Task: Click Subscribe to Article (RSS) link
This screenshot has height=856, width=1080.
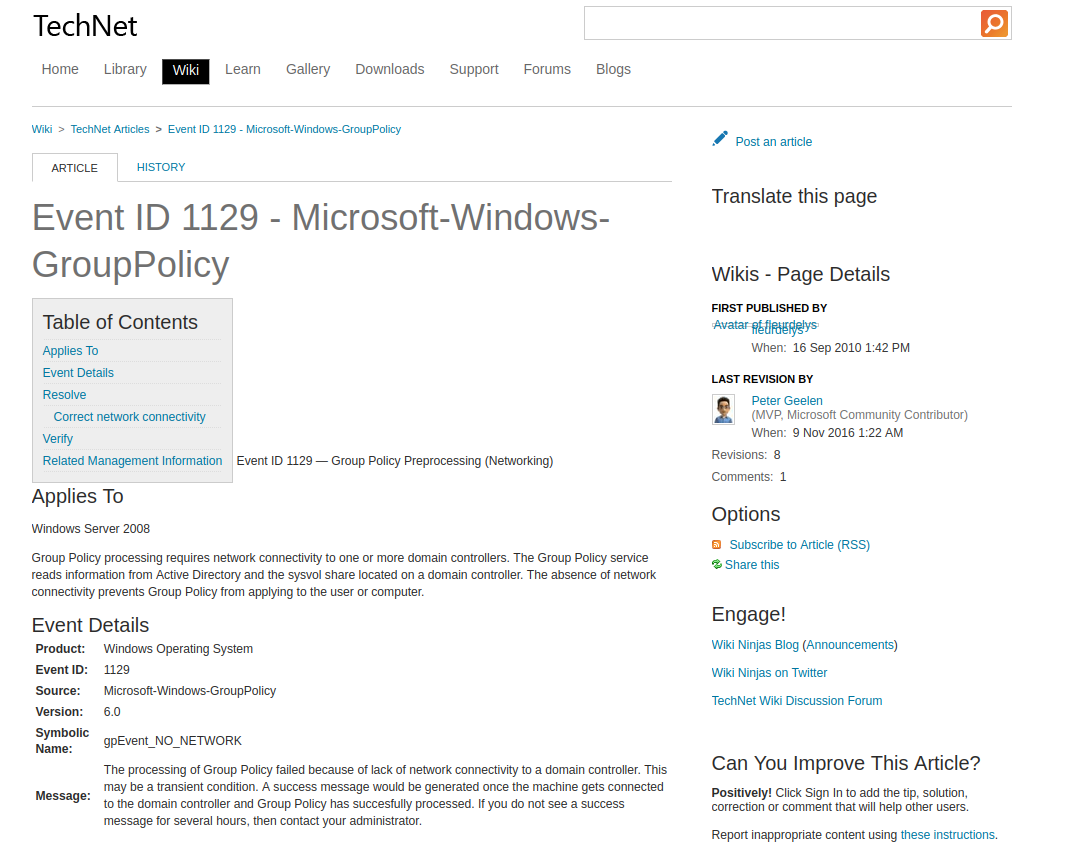Action: (800, 545)
